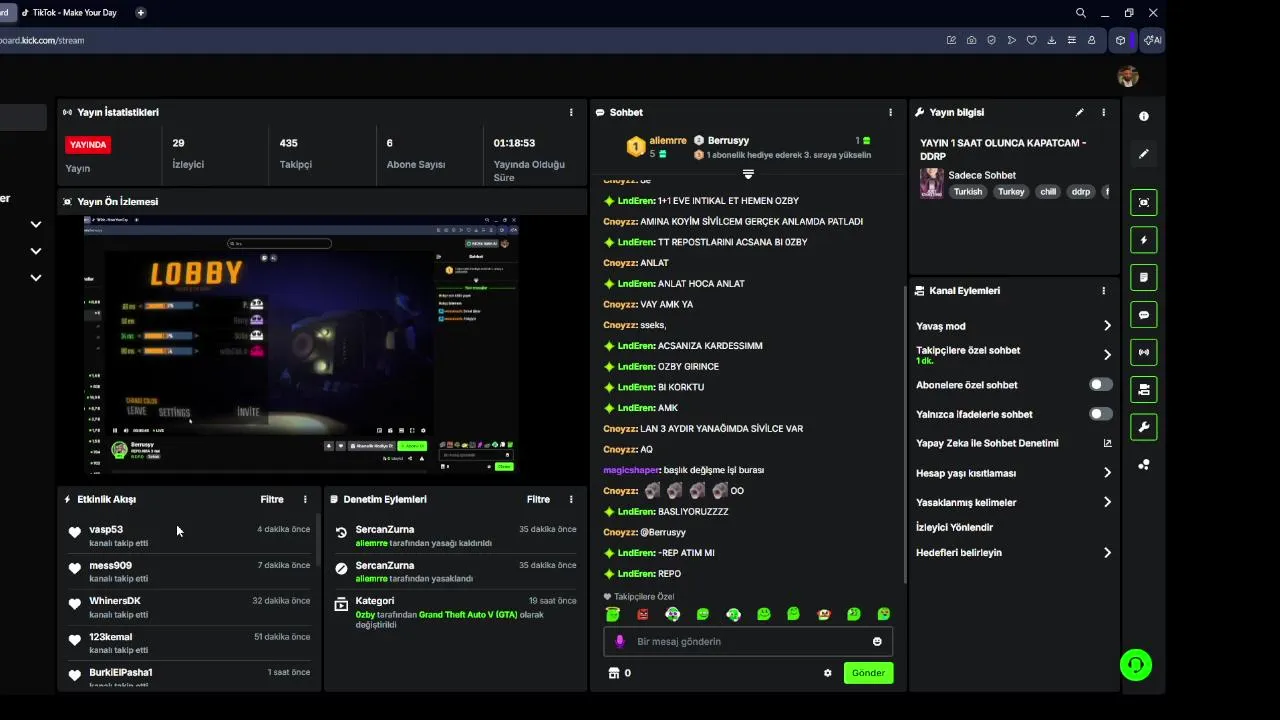
Task: Click the Turkish tag
Action: click(x=967, y=191)
